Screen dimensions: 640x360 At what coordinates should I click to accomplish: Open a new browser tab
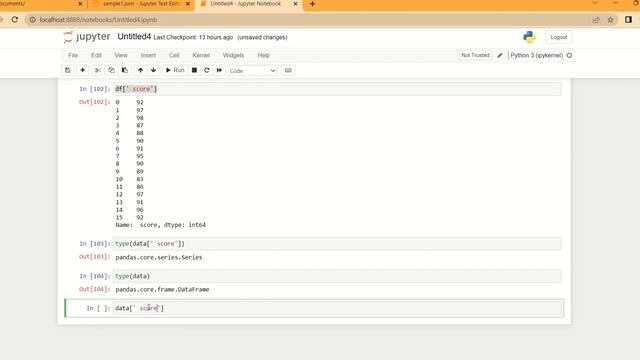pos(312,4)
